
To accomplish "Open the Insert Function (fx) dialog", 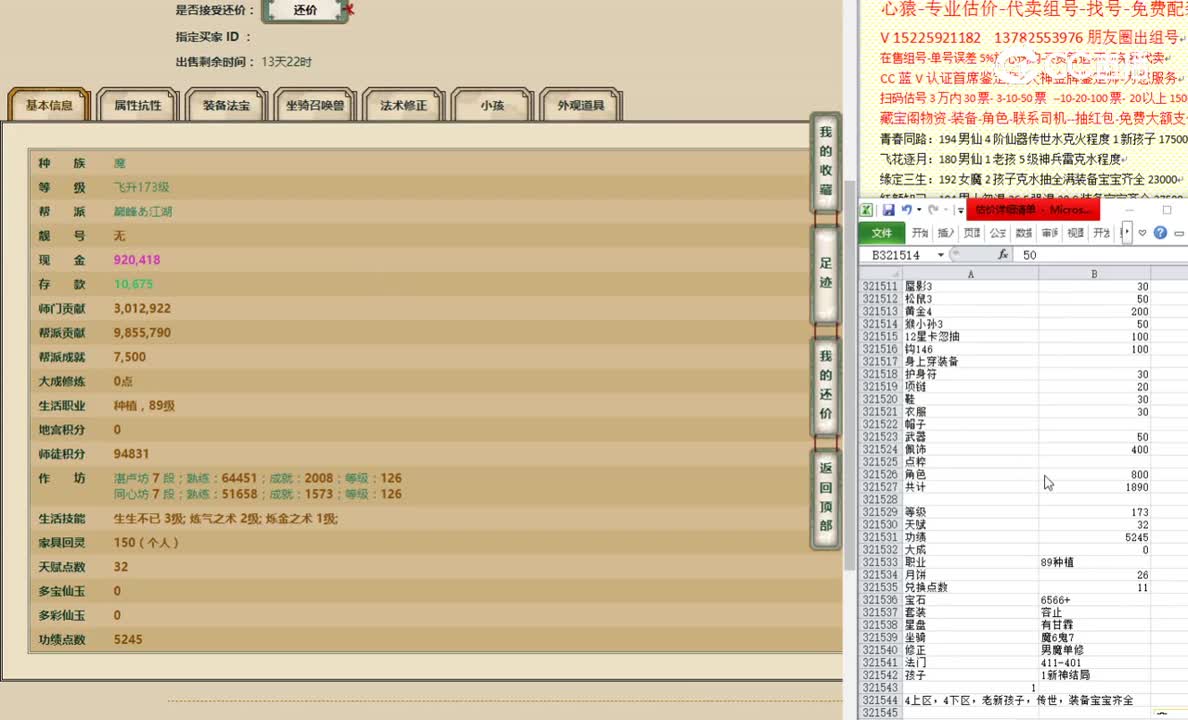I will coord(1003,253).
